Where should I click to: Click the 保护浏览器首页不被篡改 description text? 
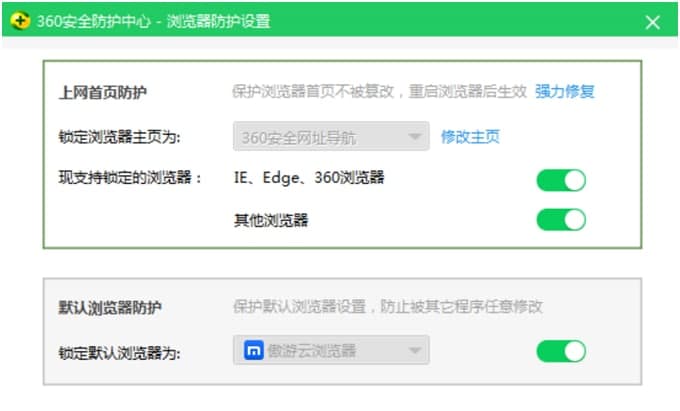tap(380, 91)
